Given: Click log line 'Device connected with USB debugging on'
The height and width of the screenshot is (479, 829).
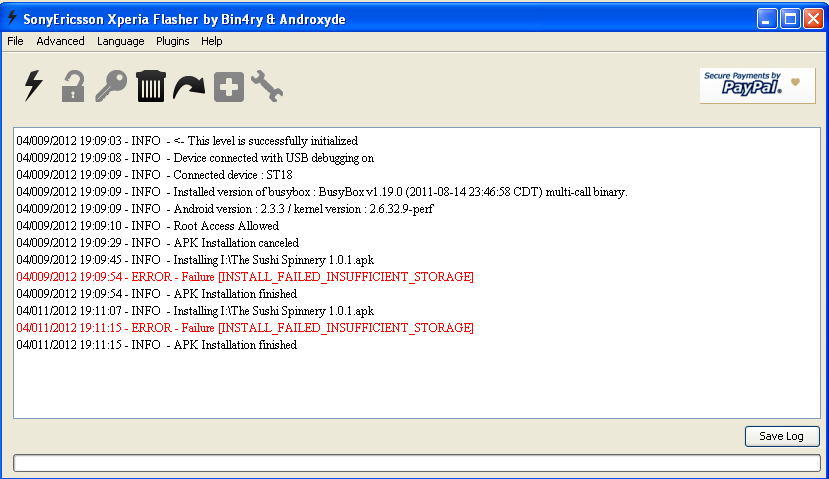Looking at the screenshot, I should point(195,158).
